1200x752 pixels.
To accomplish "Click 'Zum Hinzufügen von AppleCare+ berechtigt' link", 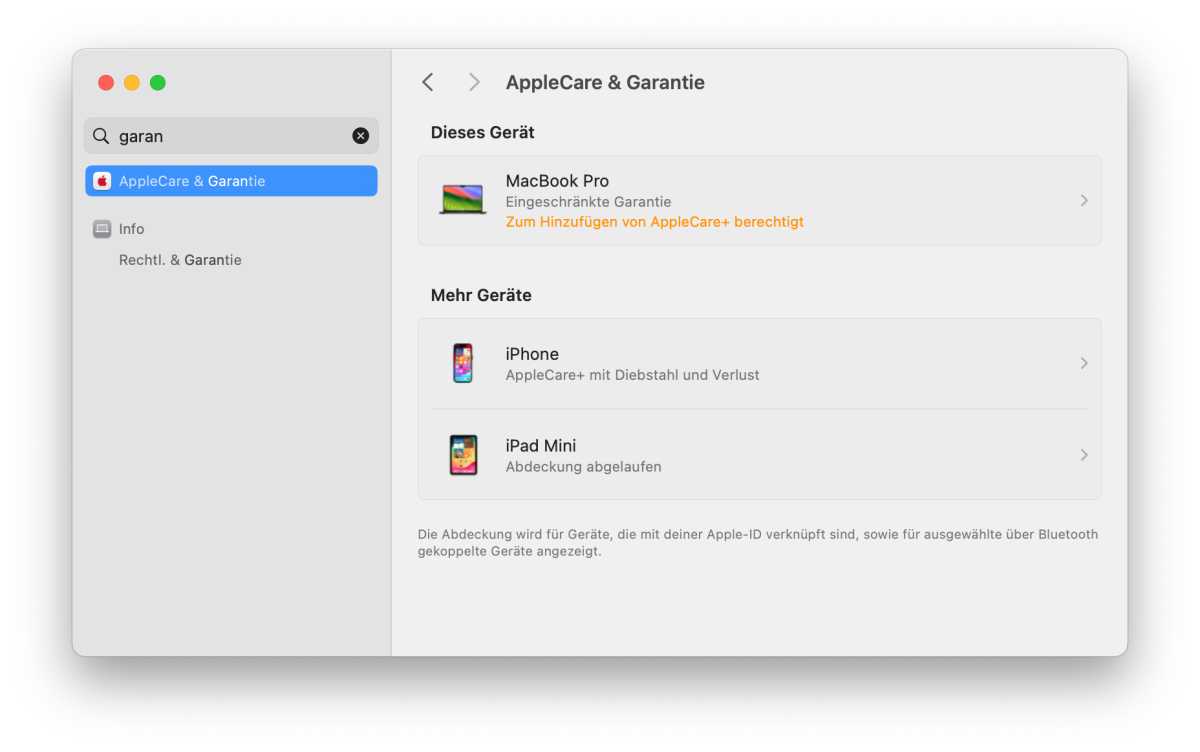I will click(654, 222).
